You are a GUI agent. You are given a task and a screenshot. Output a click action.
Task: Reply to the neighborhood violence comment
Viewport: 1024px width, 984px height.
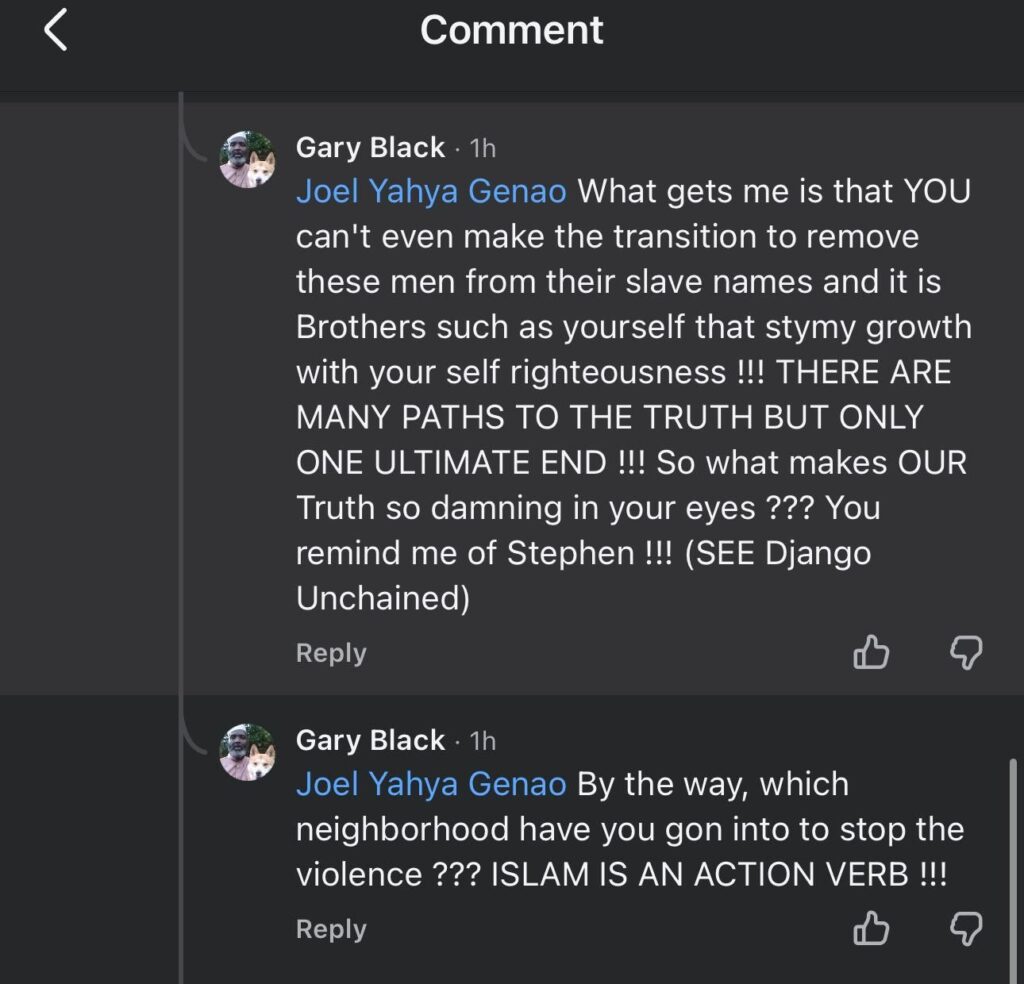[x=331, y=929]
